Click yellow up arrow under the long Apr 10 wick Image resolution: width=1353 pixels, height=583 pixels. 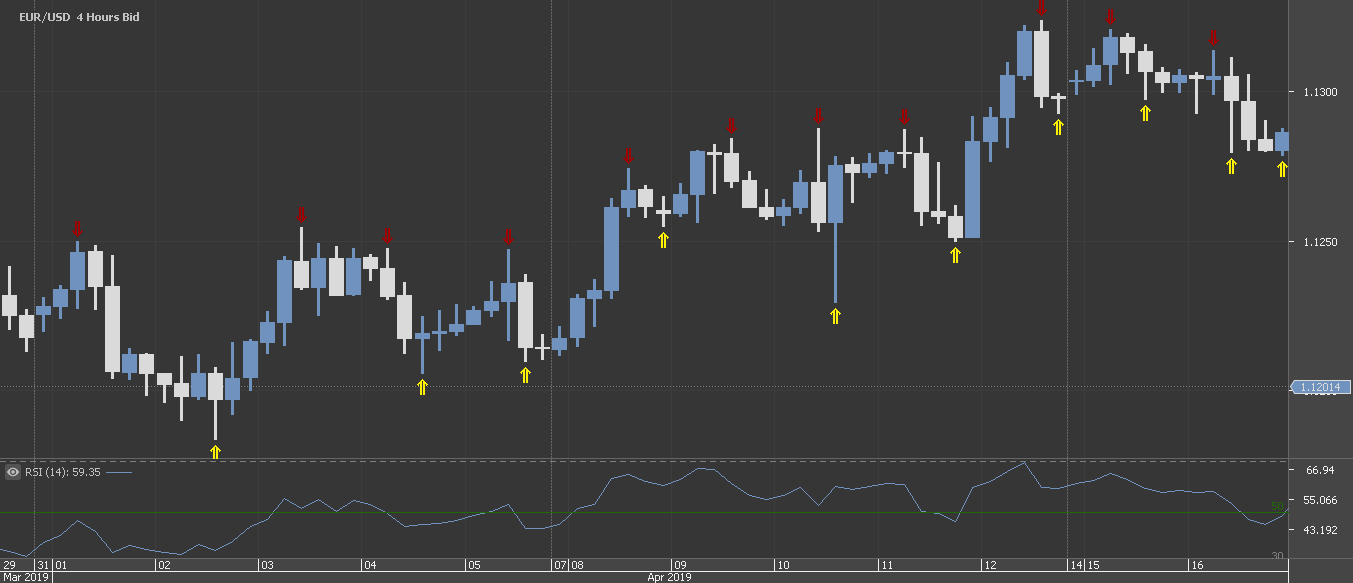pos(836,316)
